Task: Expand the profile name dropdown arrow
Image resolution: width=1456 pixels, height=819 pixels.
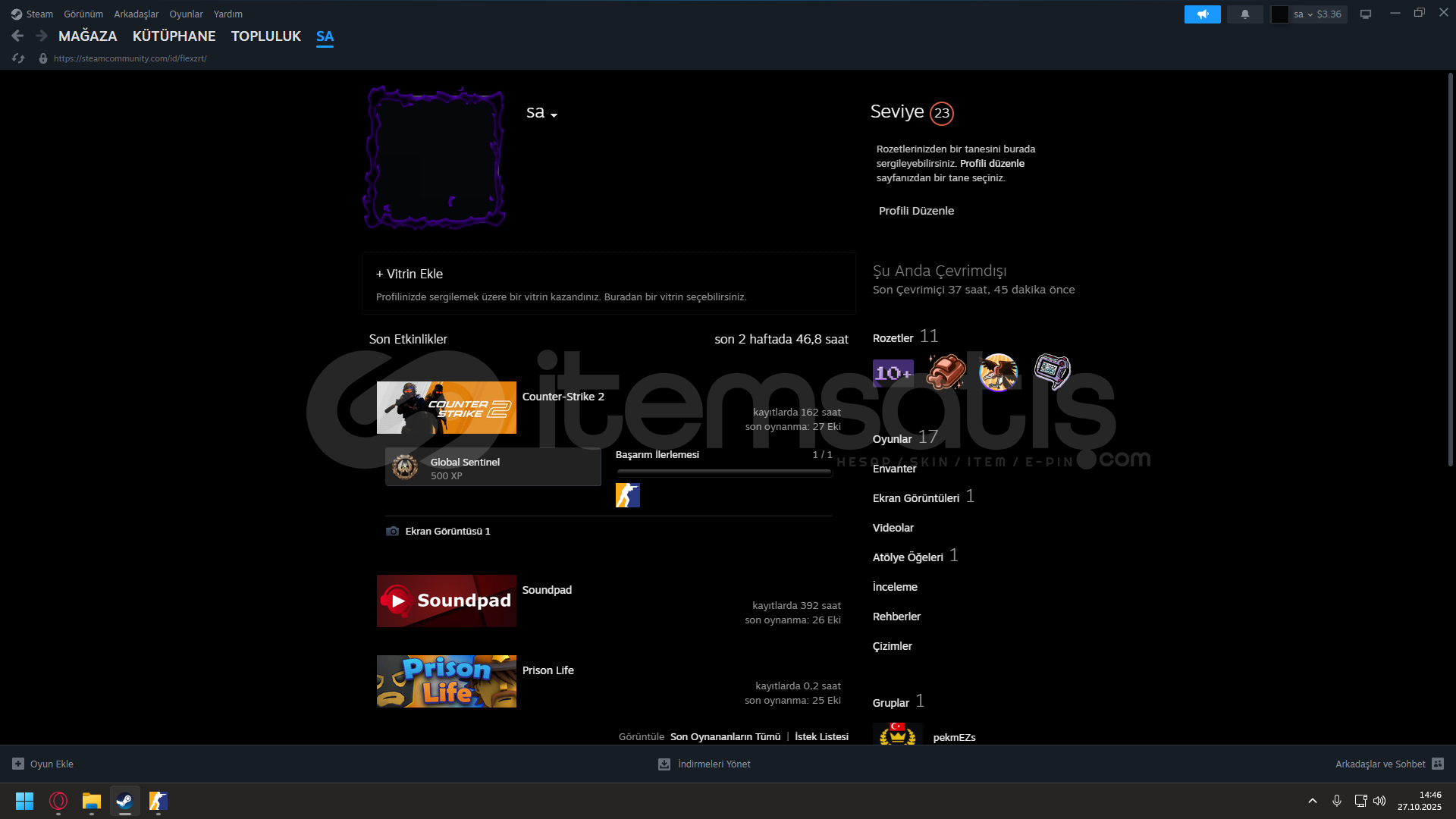Action: (554, 115)
